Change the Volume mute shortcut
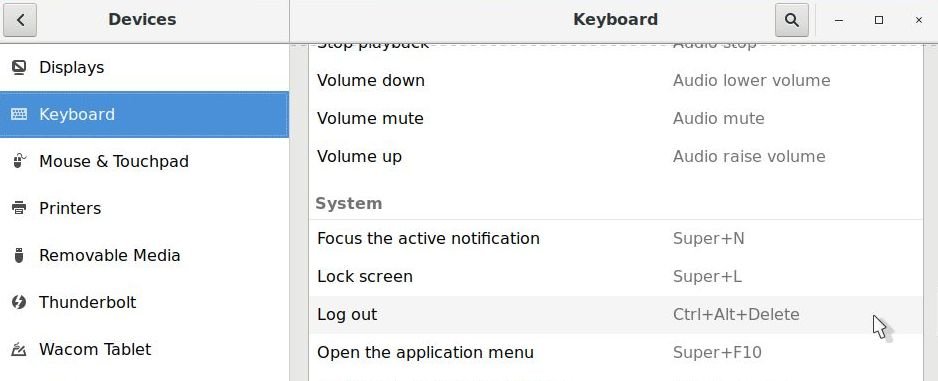 point(616,118)
